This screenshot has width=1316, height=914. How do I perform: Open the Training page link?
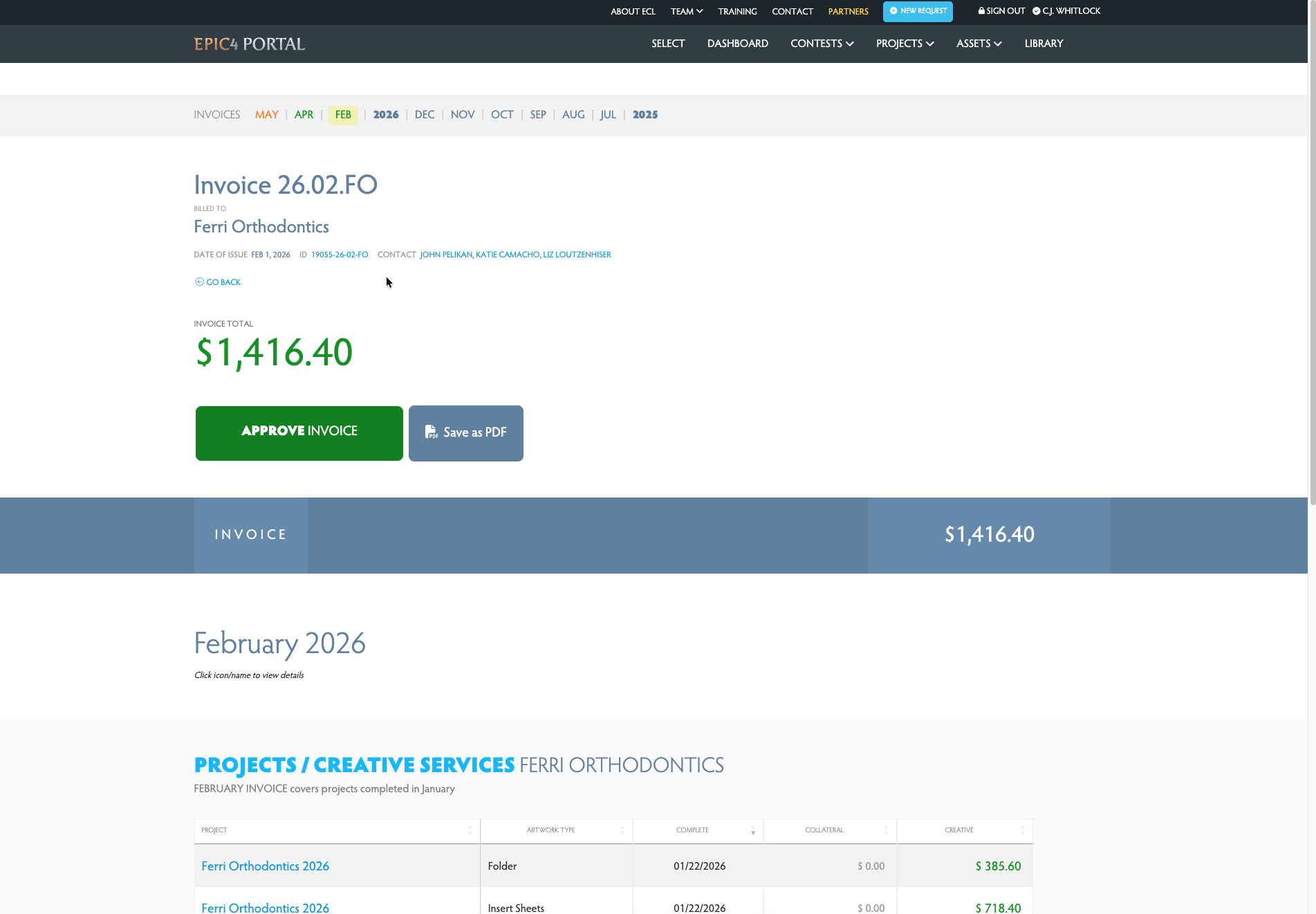737,12
